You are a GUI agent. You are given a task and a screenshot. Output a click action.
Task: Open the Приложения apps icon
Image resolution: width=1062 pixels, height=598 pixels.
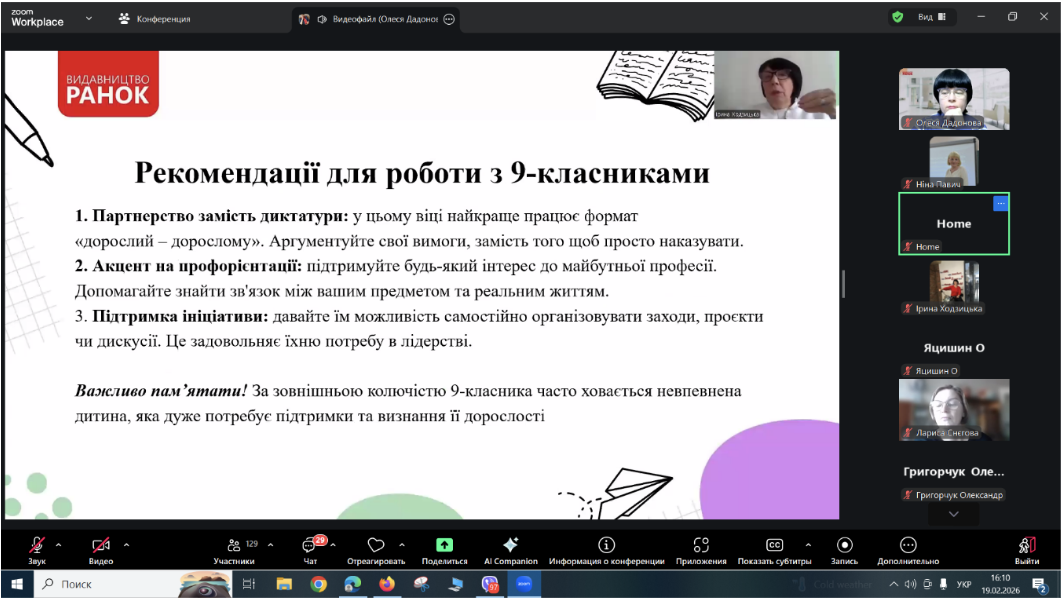[701, 544]
